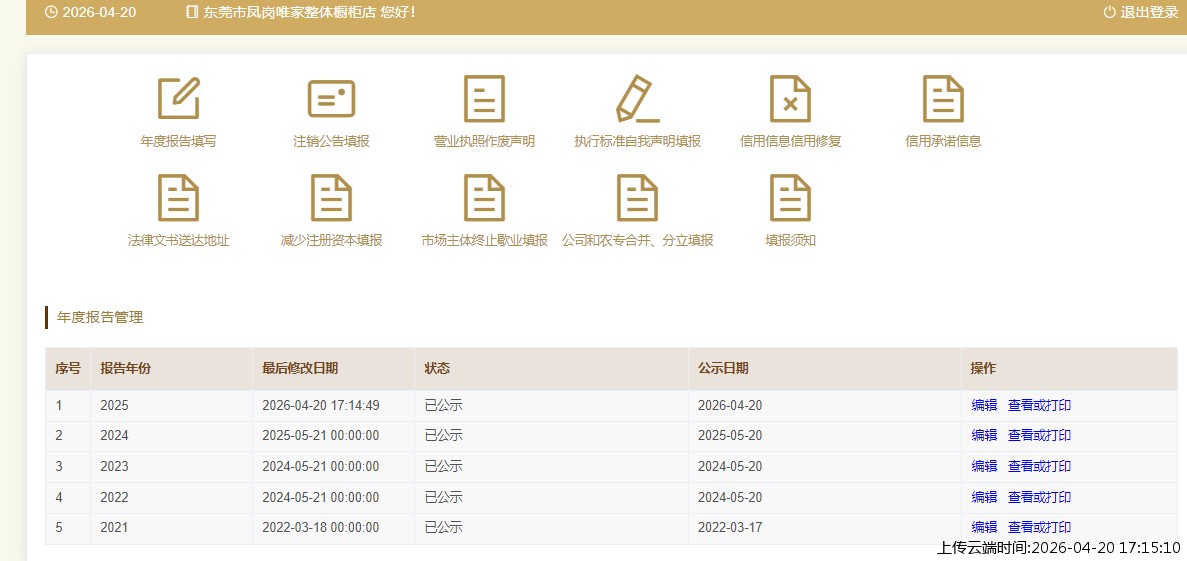Viewport: 1187px width, 561px height.
Task: Open 信用信息信用修复 icon
Action: [790, 99]
